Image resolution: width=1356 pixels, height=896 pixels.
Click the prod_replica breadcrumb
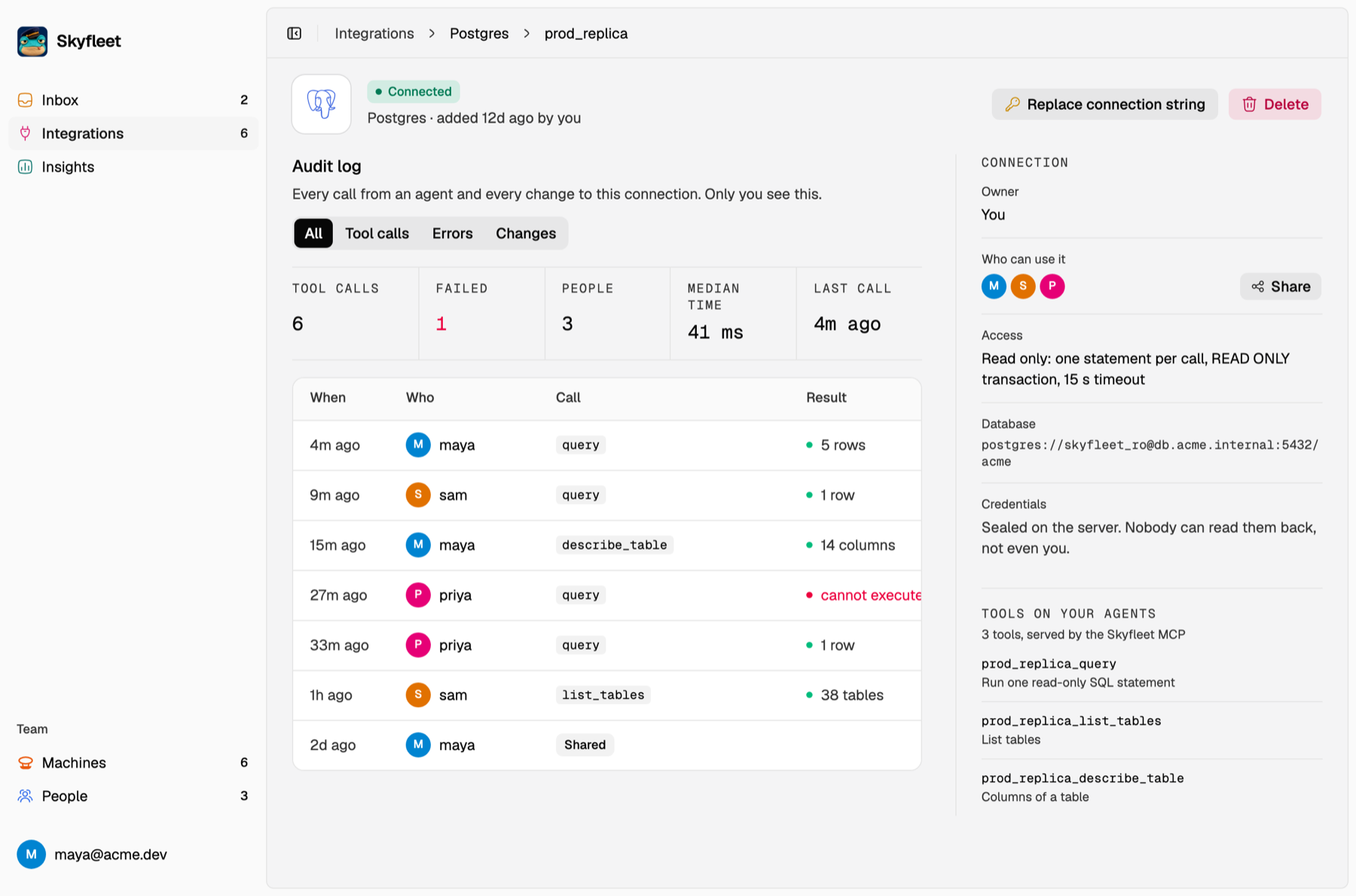pos(586,33)
